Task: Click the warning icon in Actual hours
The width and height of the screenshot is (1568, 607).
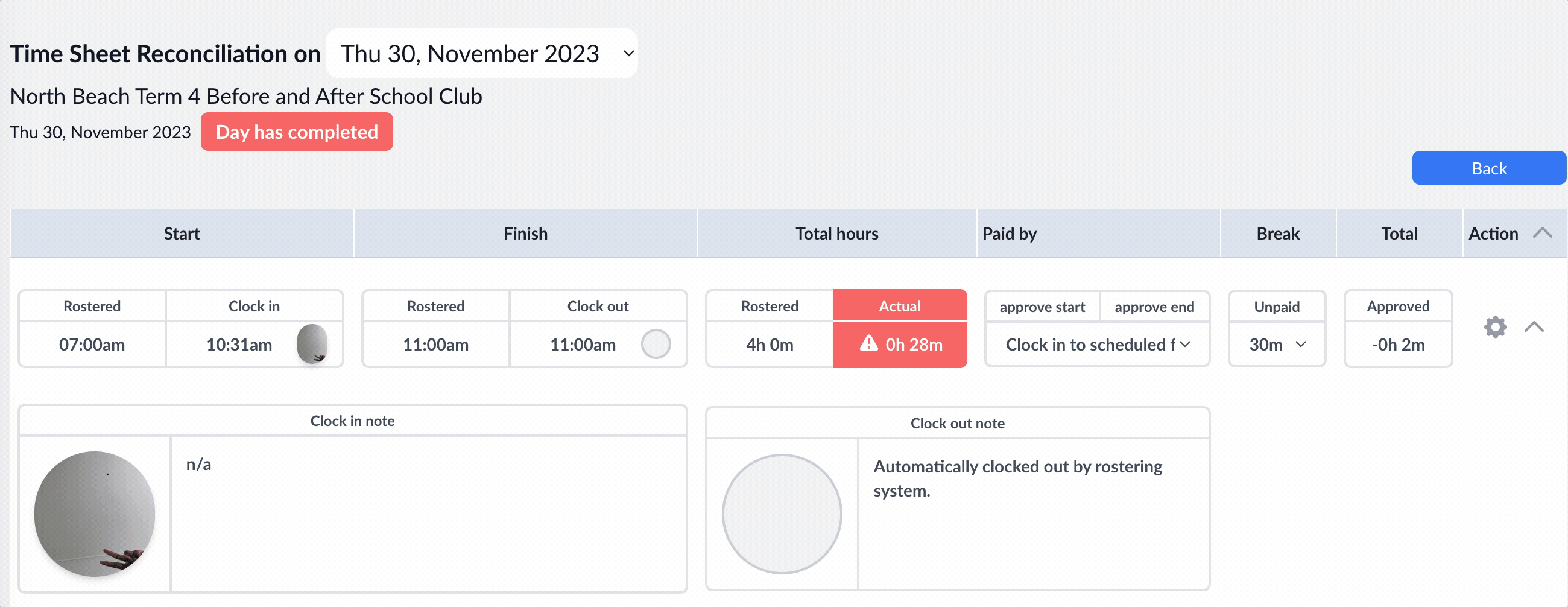Action: 868,343
